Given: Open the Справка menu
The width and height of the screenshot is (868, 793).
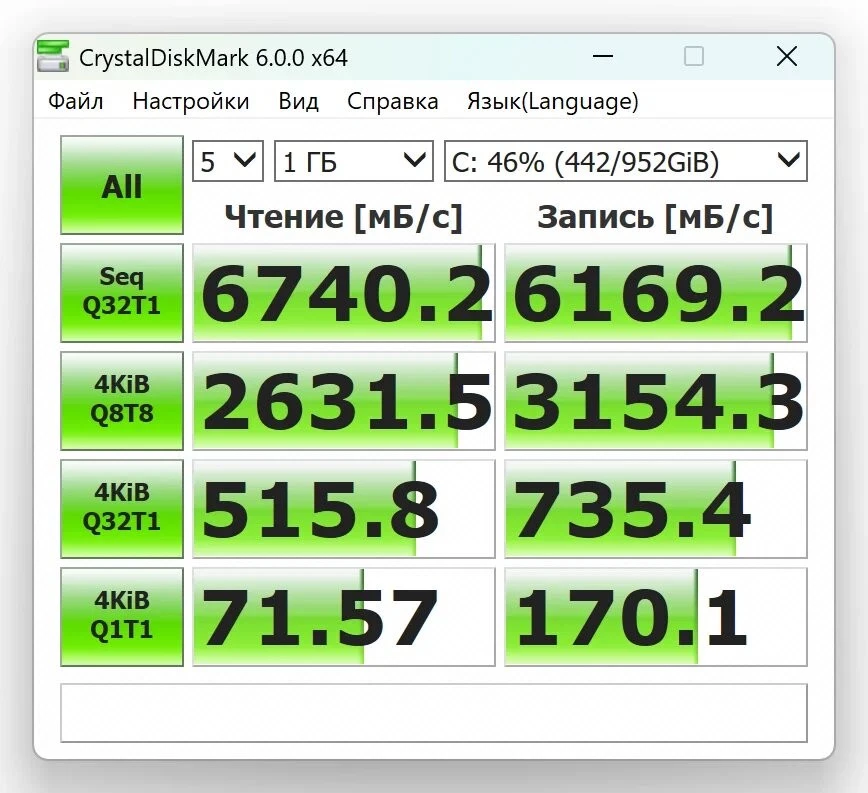Looking at the screenshot, I should point(392,101).
